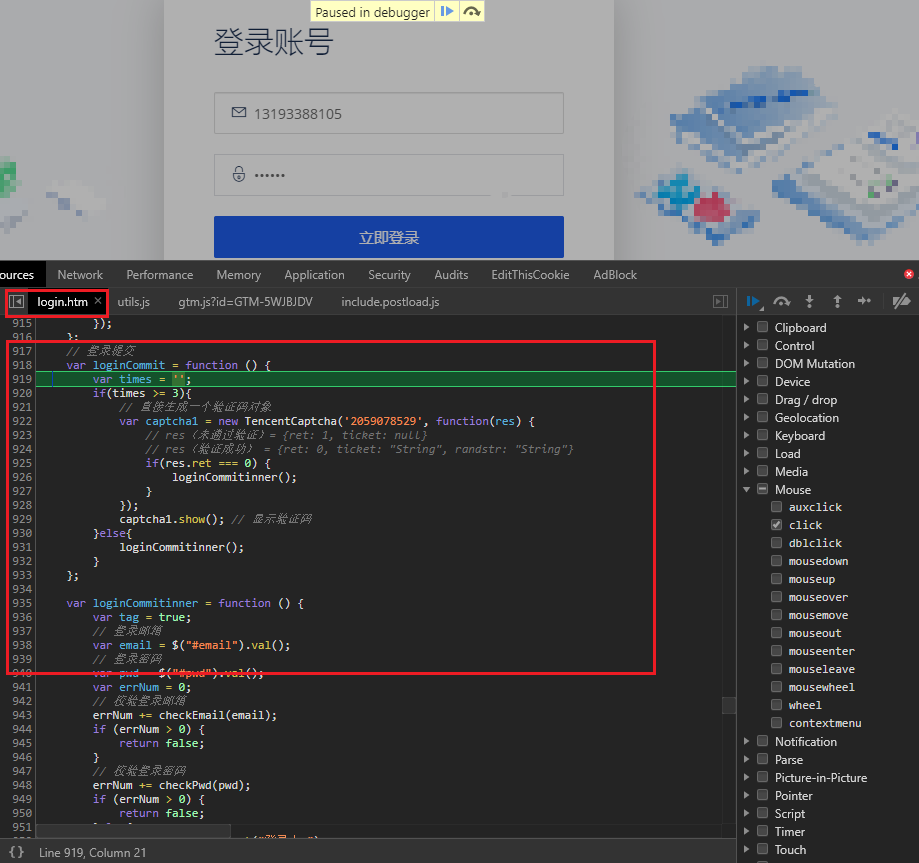Viewport: 919px width, 863px height.
Task: Click TencentCaptcha in line 922
Action: [x=291, y=421]
